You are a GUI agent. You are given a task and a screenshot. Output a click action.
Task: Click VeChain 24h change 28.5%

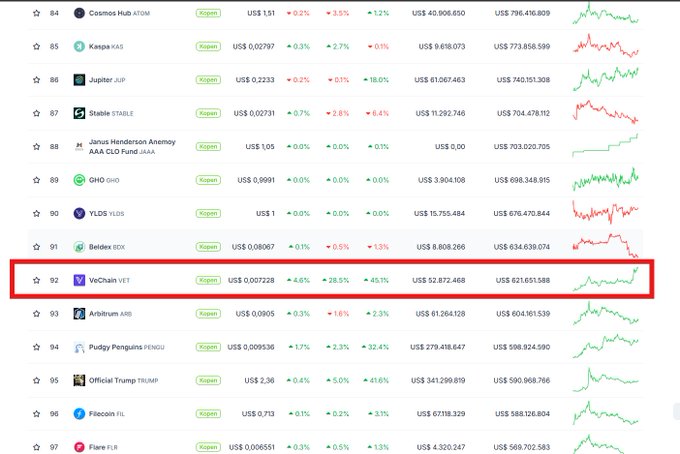pos(336,280)
